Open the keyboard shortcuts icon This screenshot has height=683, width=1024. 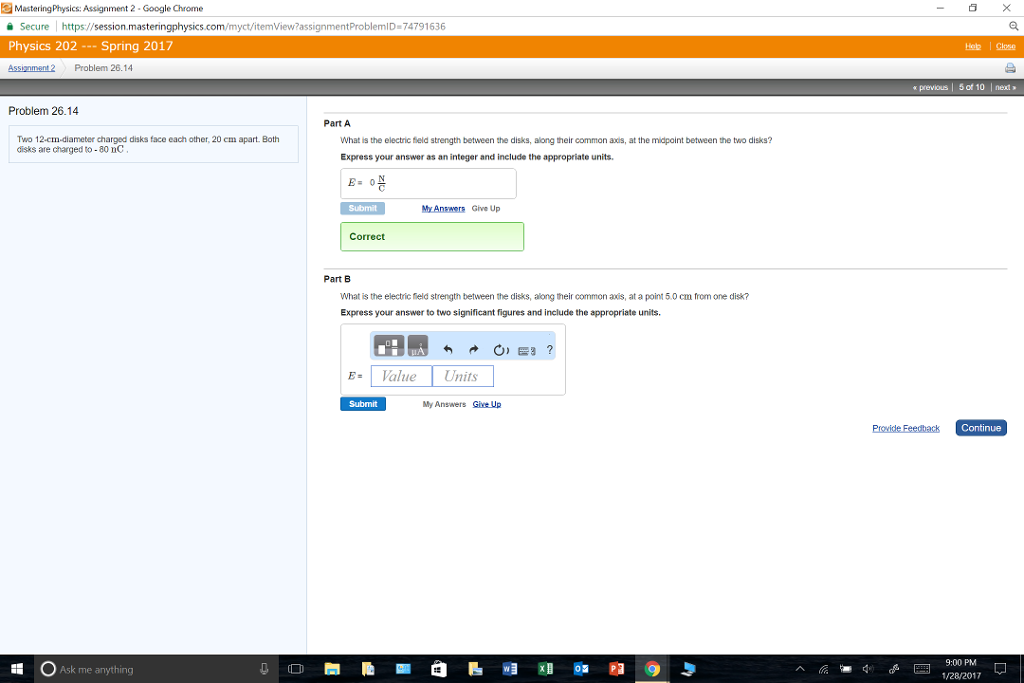526,351
